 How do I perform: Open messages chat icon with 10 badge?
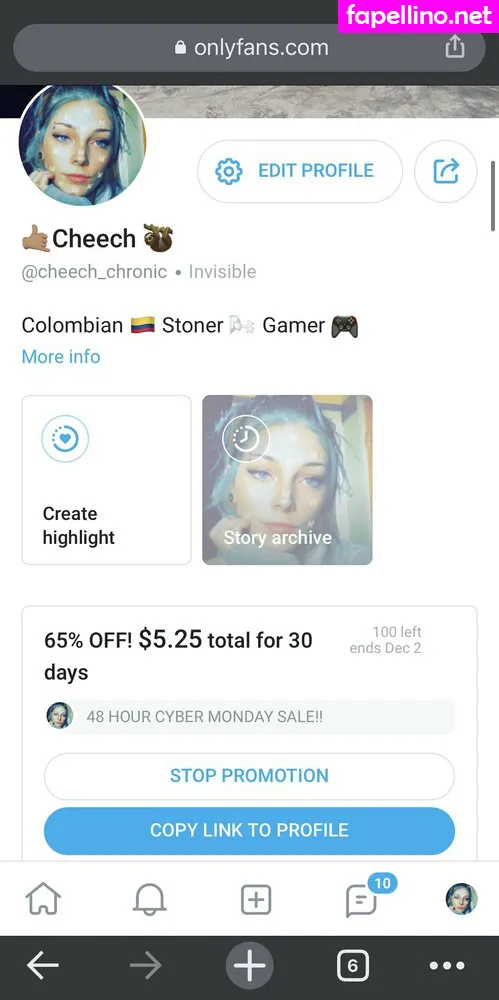pyautogui.click(x=362, y=899)
